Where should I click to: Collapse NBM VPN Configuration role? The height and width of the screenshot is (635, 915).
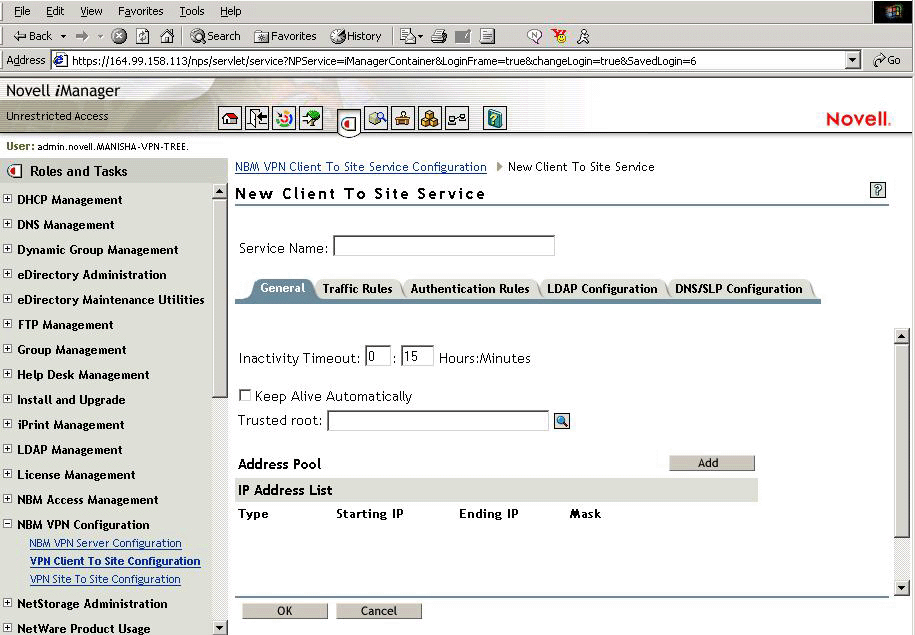pyautogui.click(x=8, y=524)
